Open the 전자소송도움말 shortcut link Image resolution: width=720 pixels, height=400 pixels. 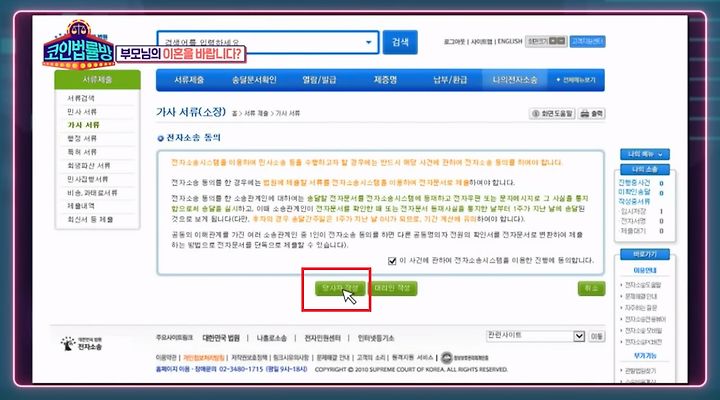(643, 285)
